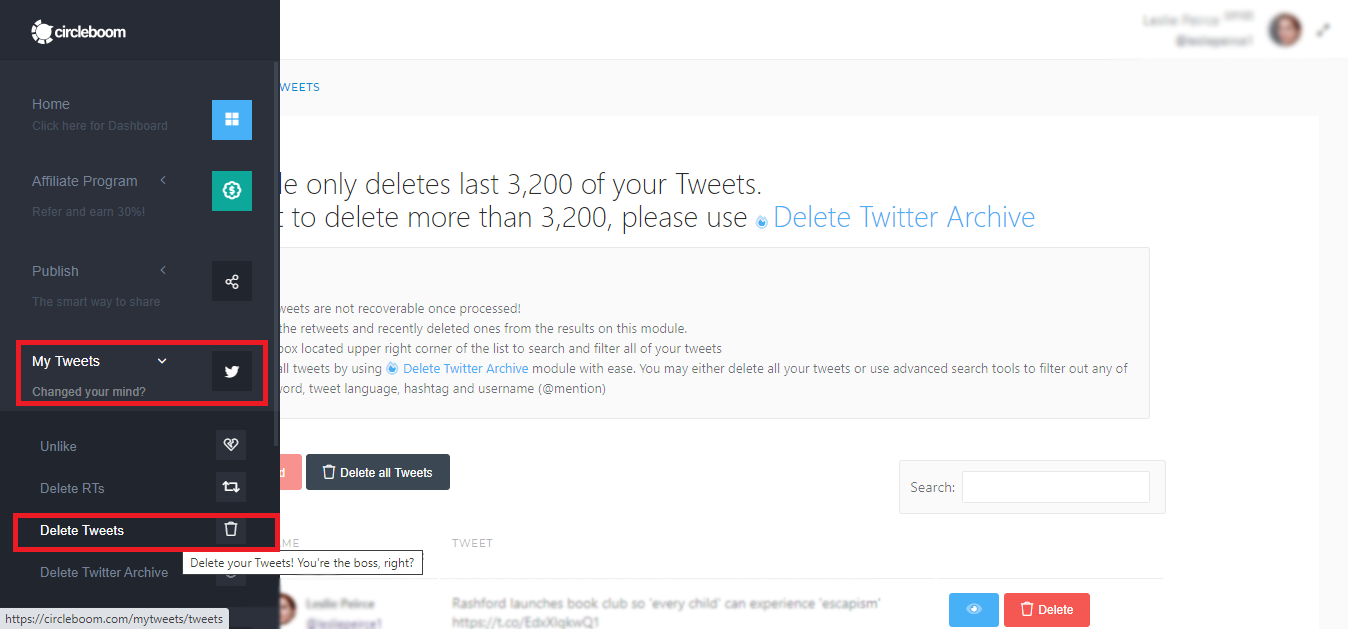This screenshot has width=1348, height=629.
Task: Click the Delete Tweets trash icon
Action: pos(231,529)
